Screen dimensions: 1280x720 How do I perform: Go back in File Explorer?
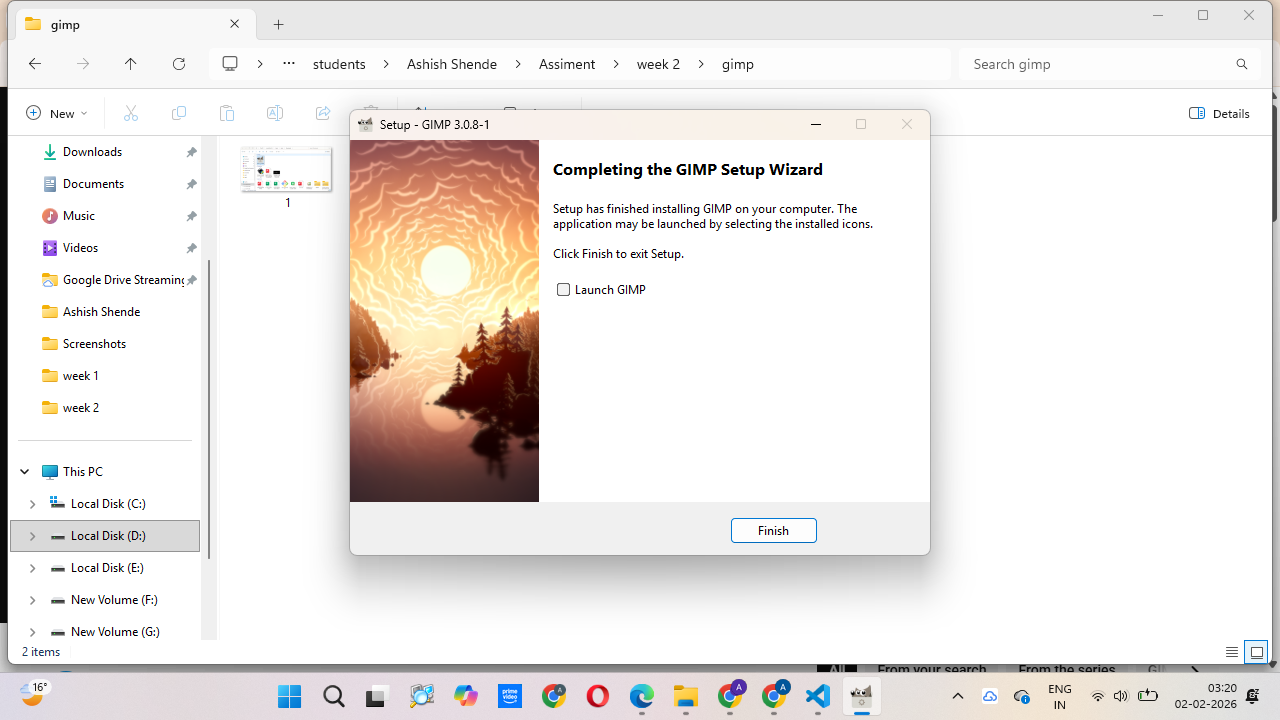coord(35,64)
